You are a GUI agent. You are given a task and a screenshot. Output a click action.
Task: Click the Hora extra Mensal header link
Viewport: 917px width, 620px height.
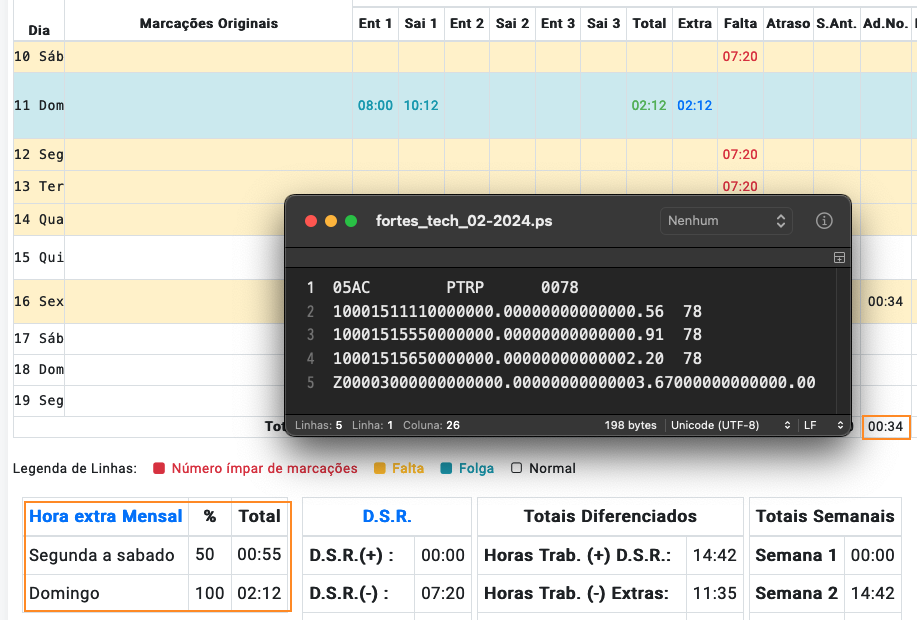click(x=106, y=516)
